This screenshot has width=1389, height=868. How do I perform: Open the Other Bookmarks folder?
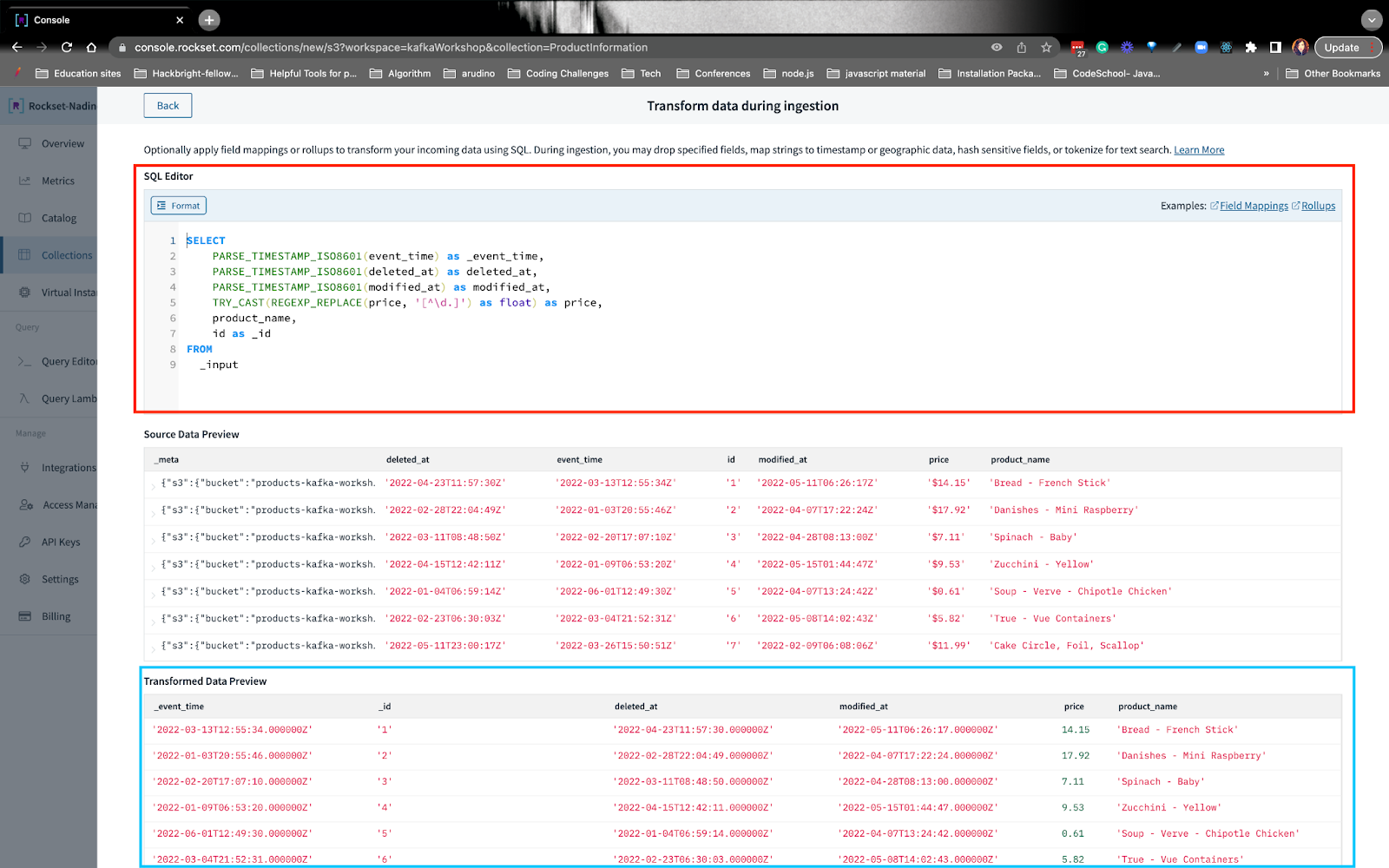coord(1333,74)
